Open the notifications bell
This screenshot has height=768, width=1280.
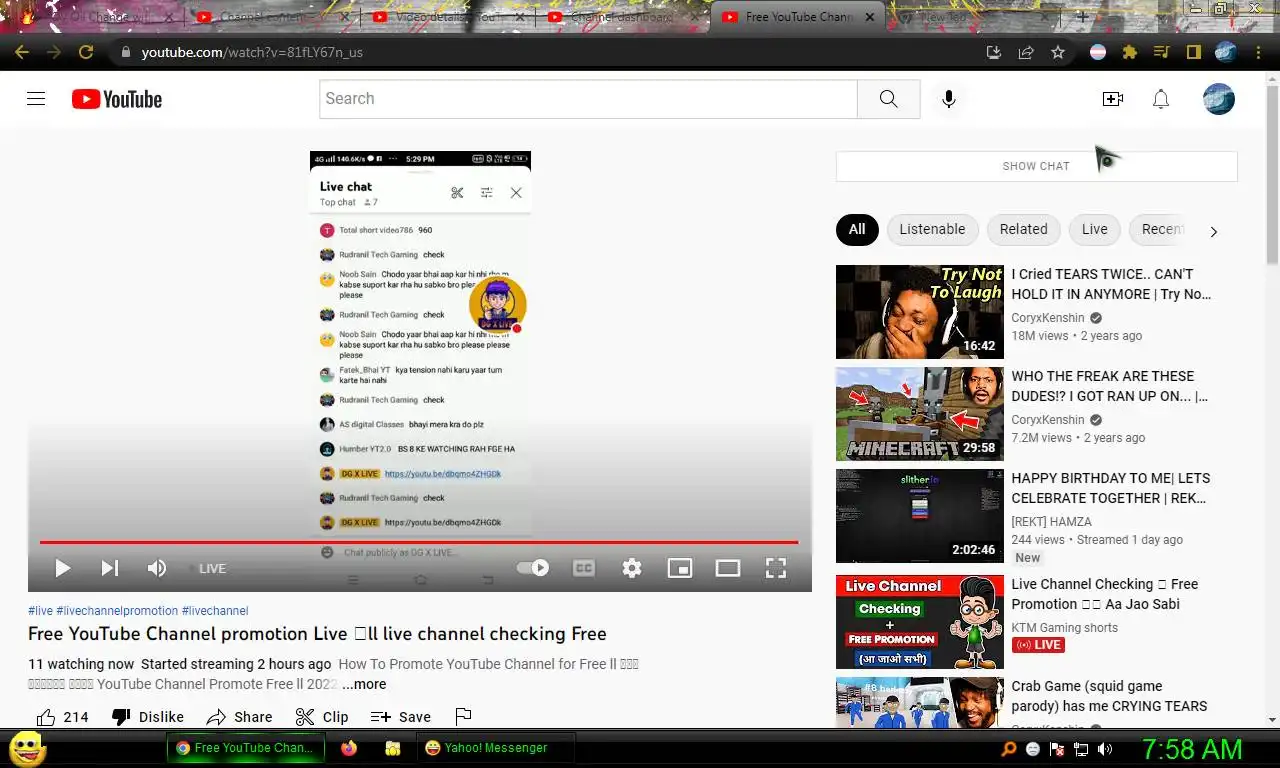(1161, 99)
